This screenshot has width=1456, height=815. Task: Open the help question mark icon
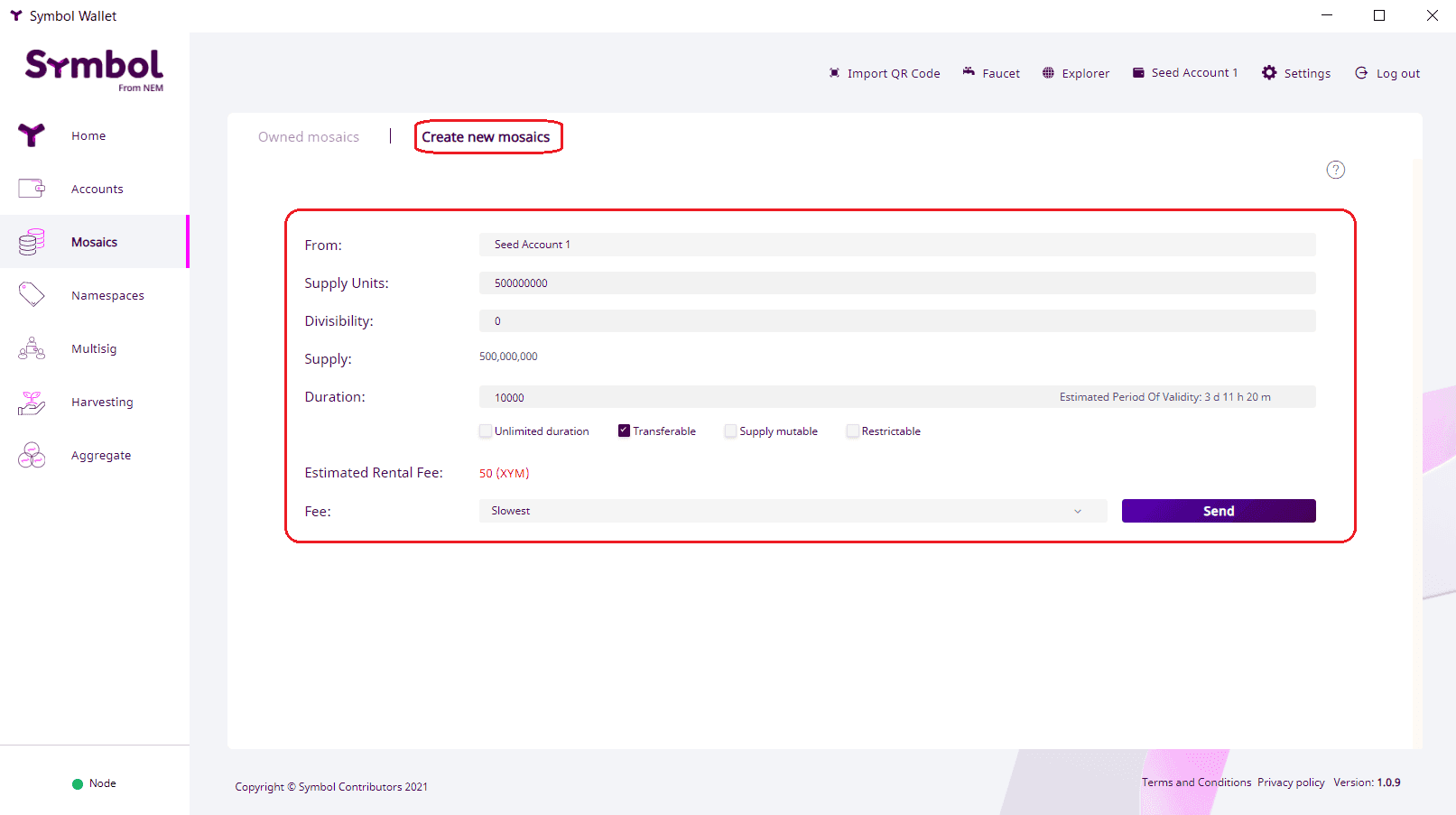[1336, 170]
